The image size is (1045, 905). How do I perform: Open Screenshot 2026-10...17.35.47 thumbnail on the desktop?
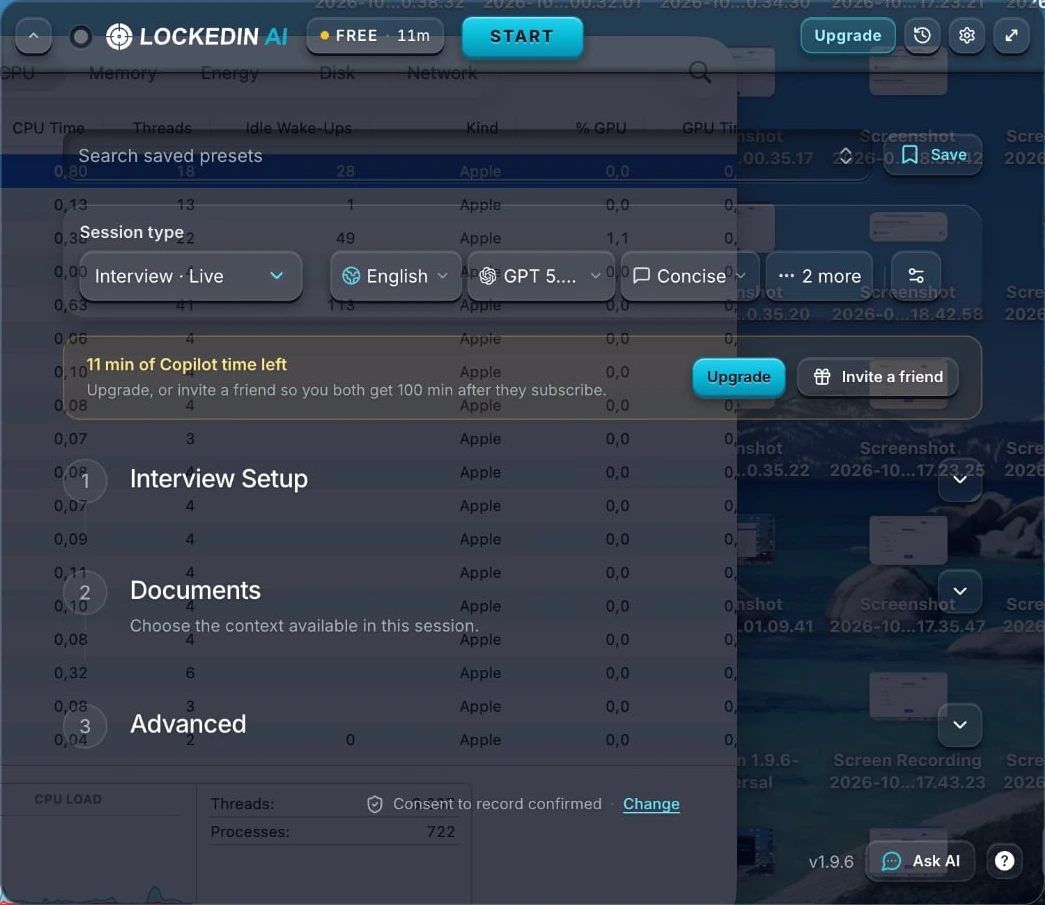[908, 540]
